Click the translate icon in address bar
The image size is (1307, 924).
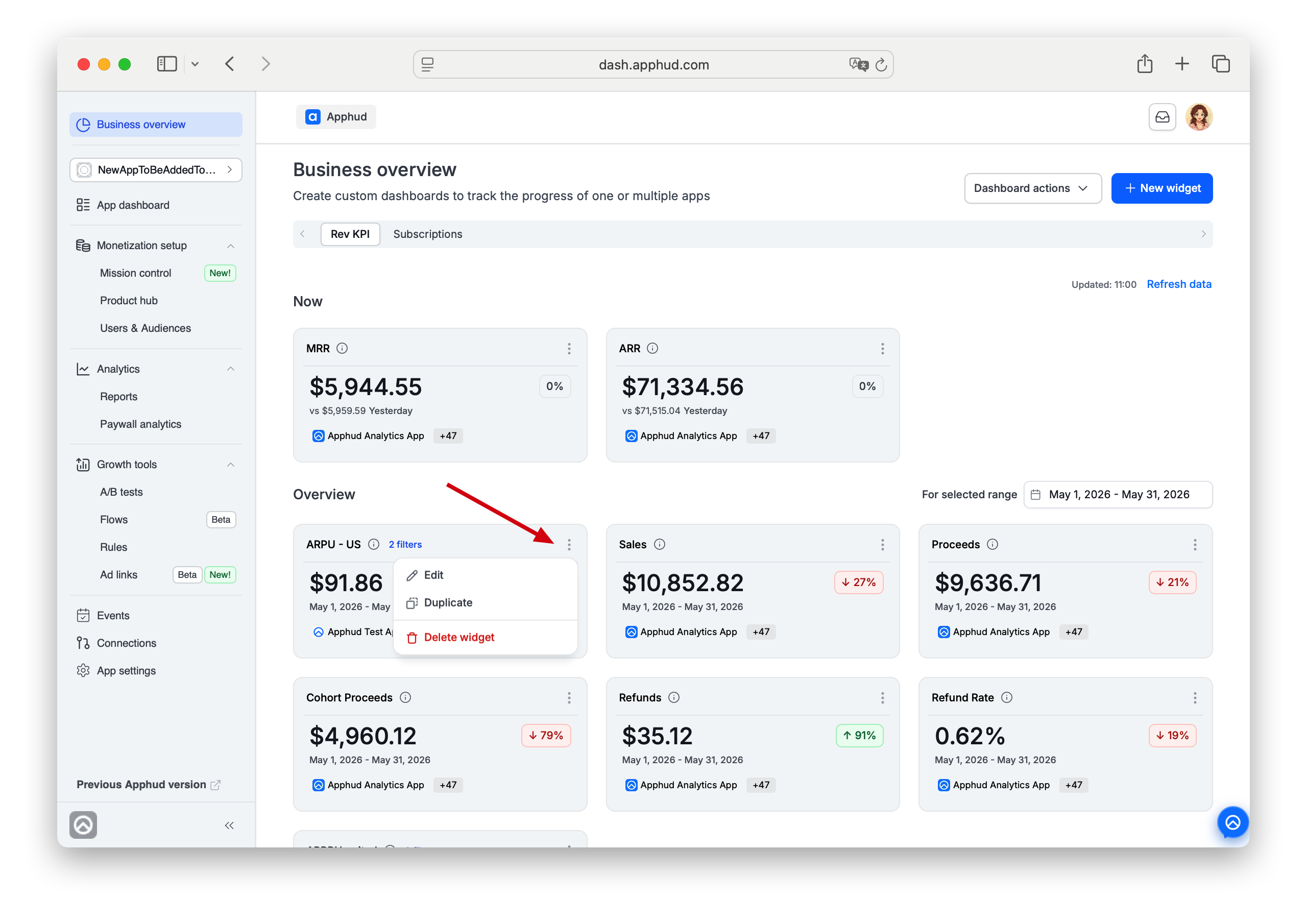point(858,64)
